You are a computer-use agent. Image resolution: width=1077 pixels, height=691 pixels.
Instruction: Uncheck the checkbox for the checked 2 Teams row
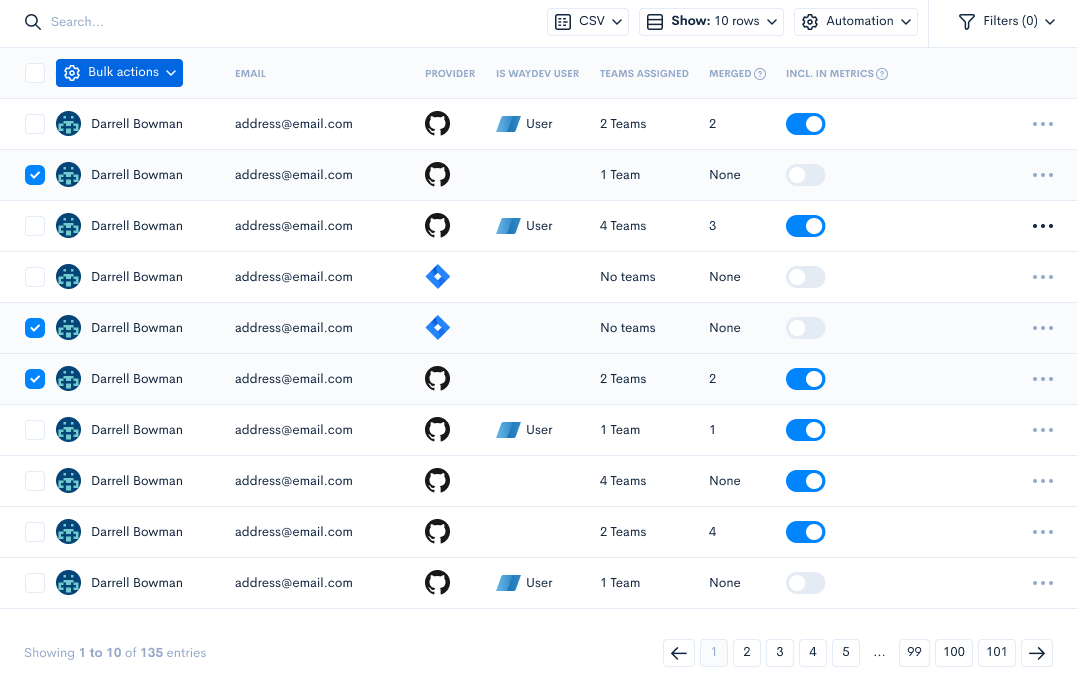pyautogui.click(x=35, y=378)
